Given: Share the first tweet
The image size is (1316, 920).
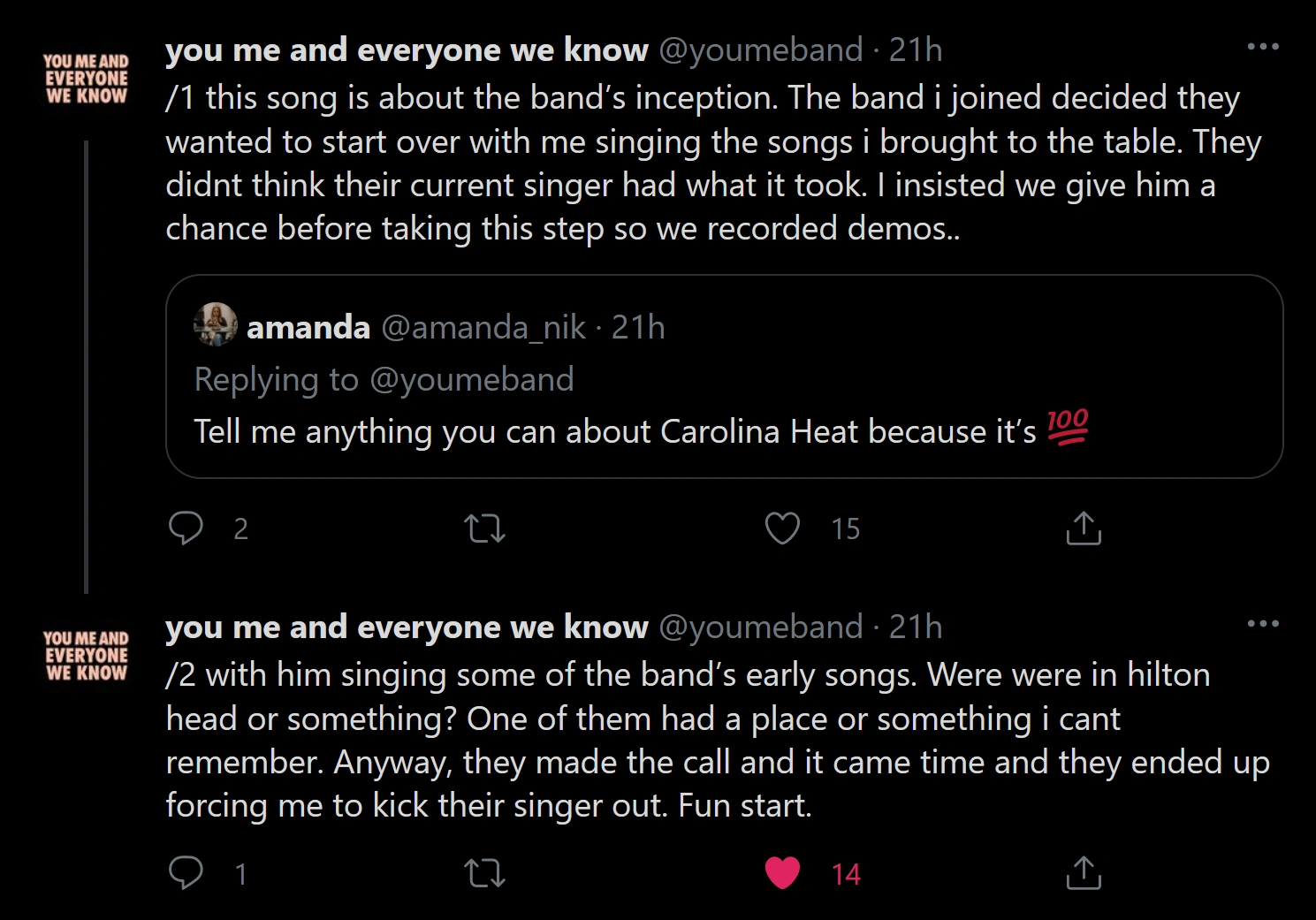Looking at the screenshot, I should coord(1084,528).
